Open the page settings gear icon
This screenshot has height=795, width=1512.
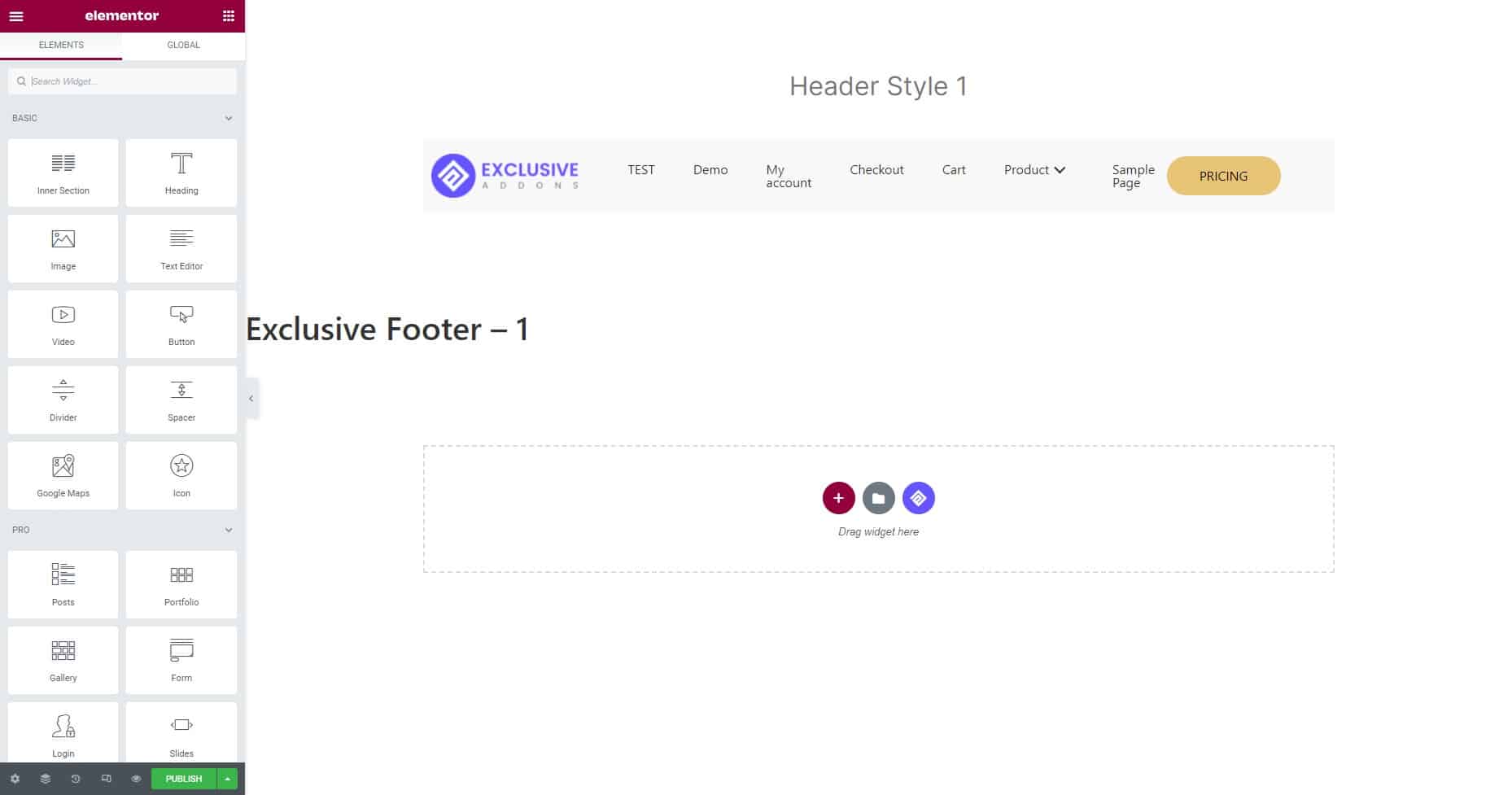point(15,779)
